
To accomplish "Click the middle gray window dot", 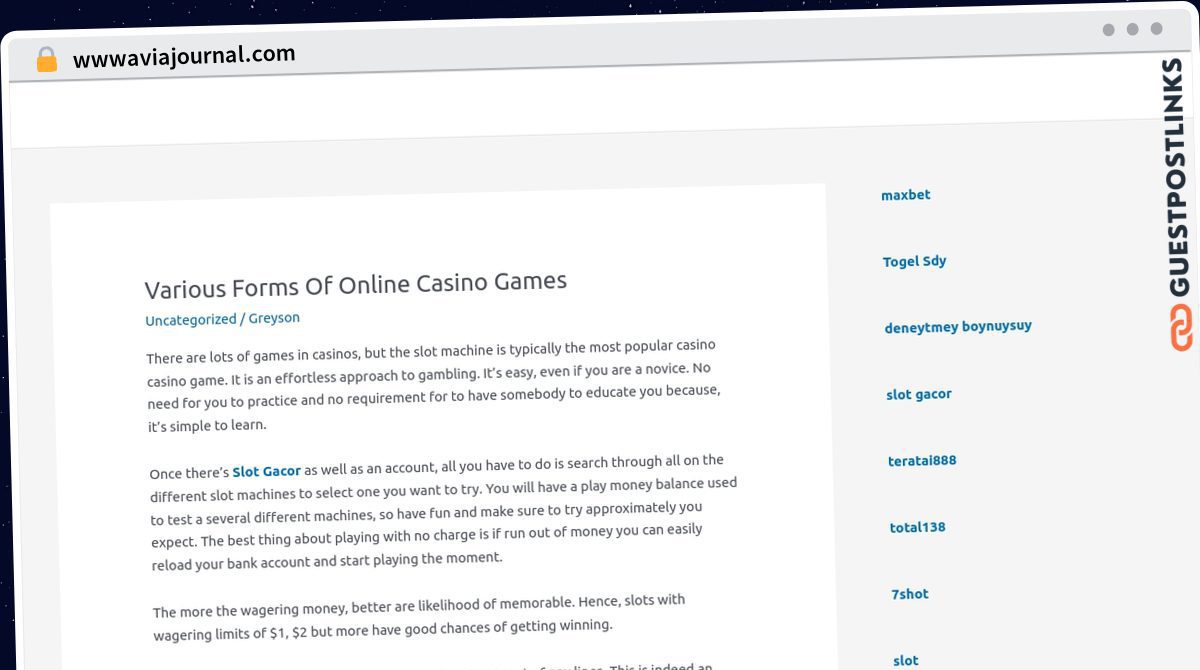I will pos(1132,30).
